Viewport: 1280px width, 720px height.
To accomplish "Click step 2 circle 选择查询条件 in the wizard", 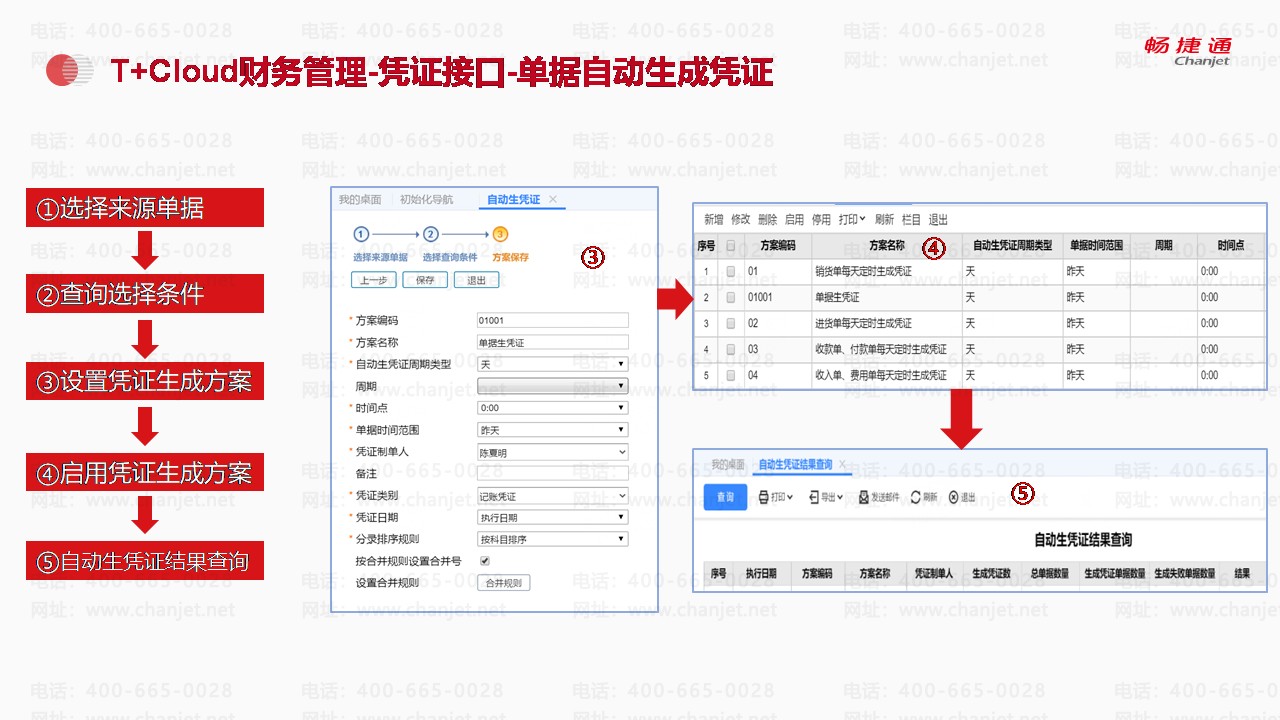I will tap(431, 234).
